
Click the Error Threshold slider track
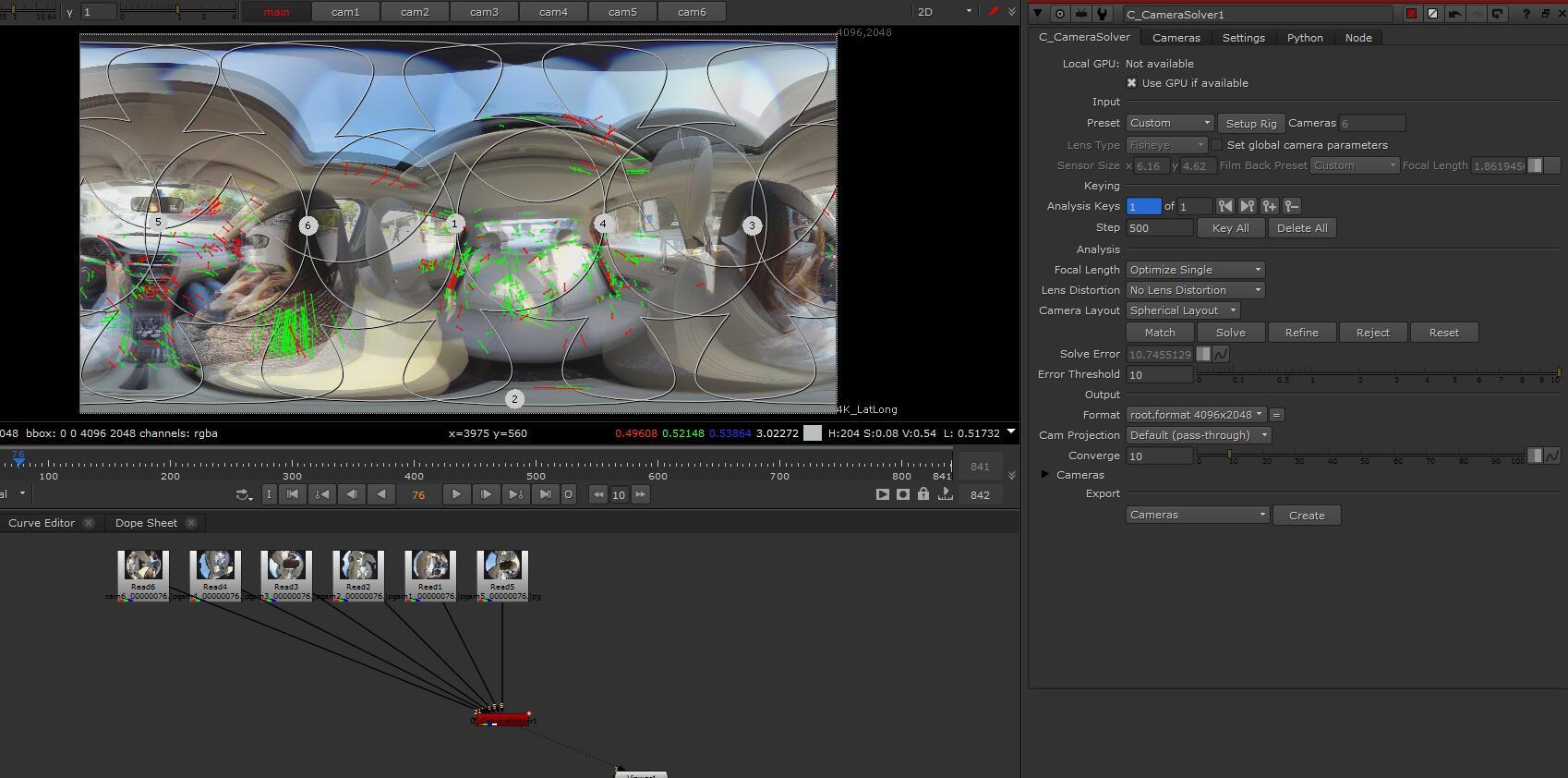[x=1376, y=372]
